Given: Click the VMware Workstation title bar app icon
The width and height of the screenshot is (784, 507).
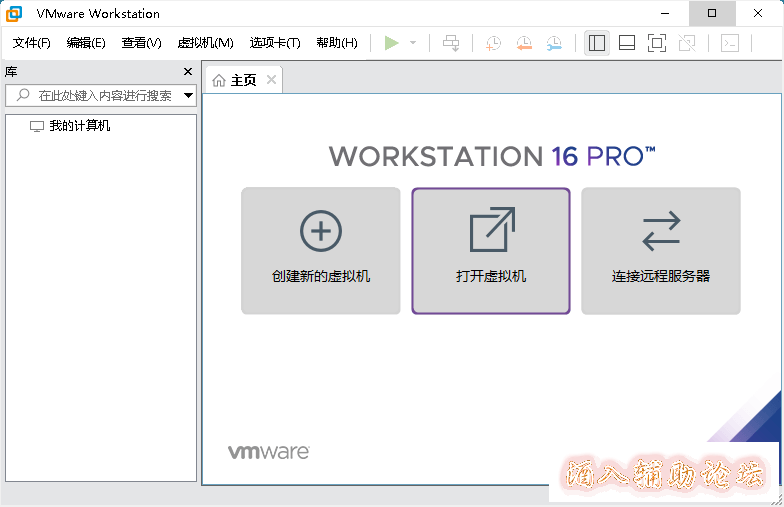Looking at the screenshot, I should 14,14.
